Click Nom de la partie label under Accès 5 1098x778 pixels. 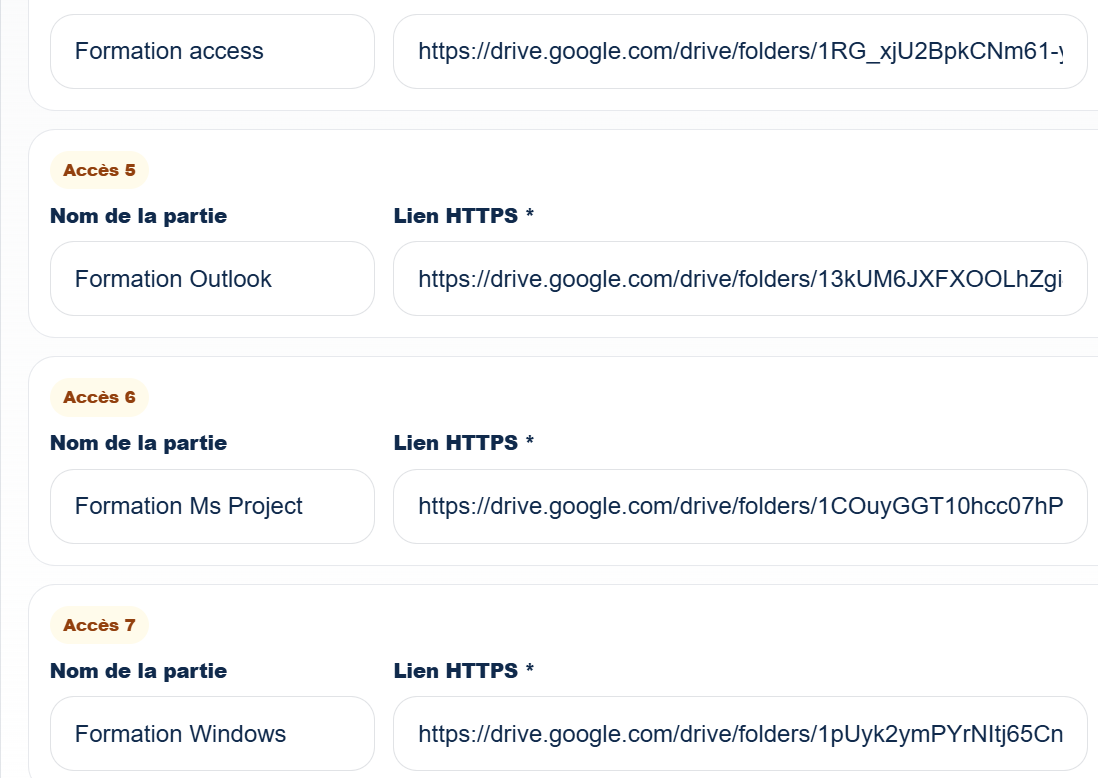point(139,216)
